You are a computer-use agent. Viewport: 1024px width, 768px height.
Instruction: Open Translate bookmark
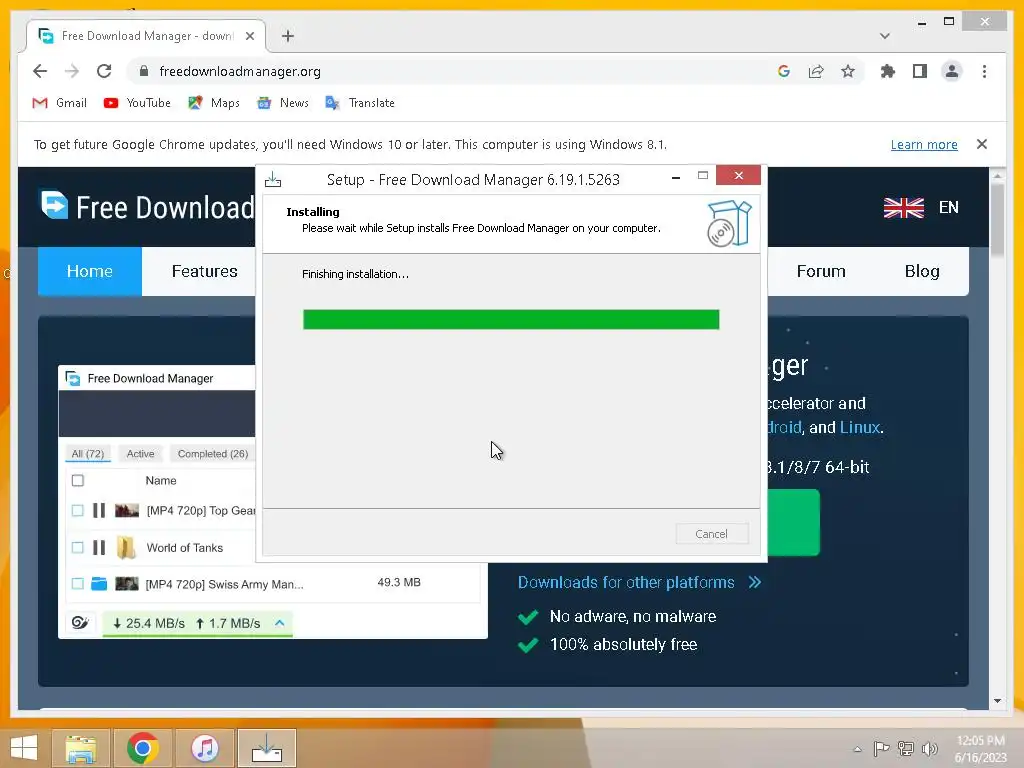pos(360,103)
